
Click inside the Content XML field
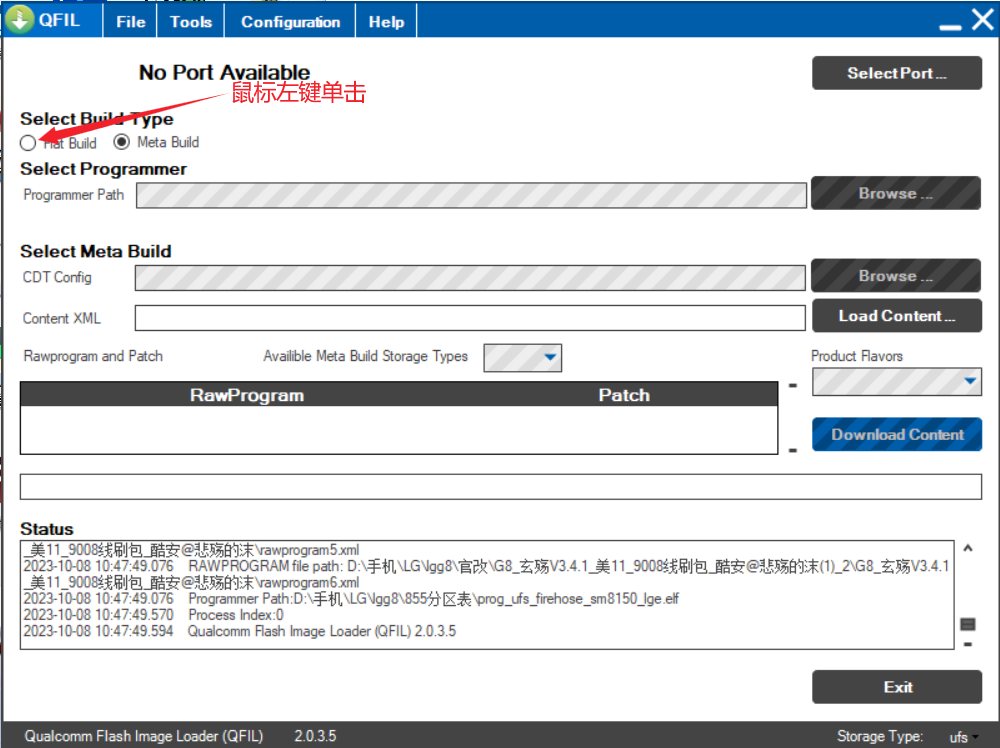point(470,318)
